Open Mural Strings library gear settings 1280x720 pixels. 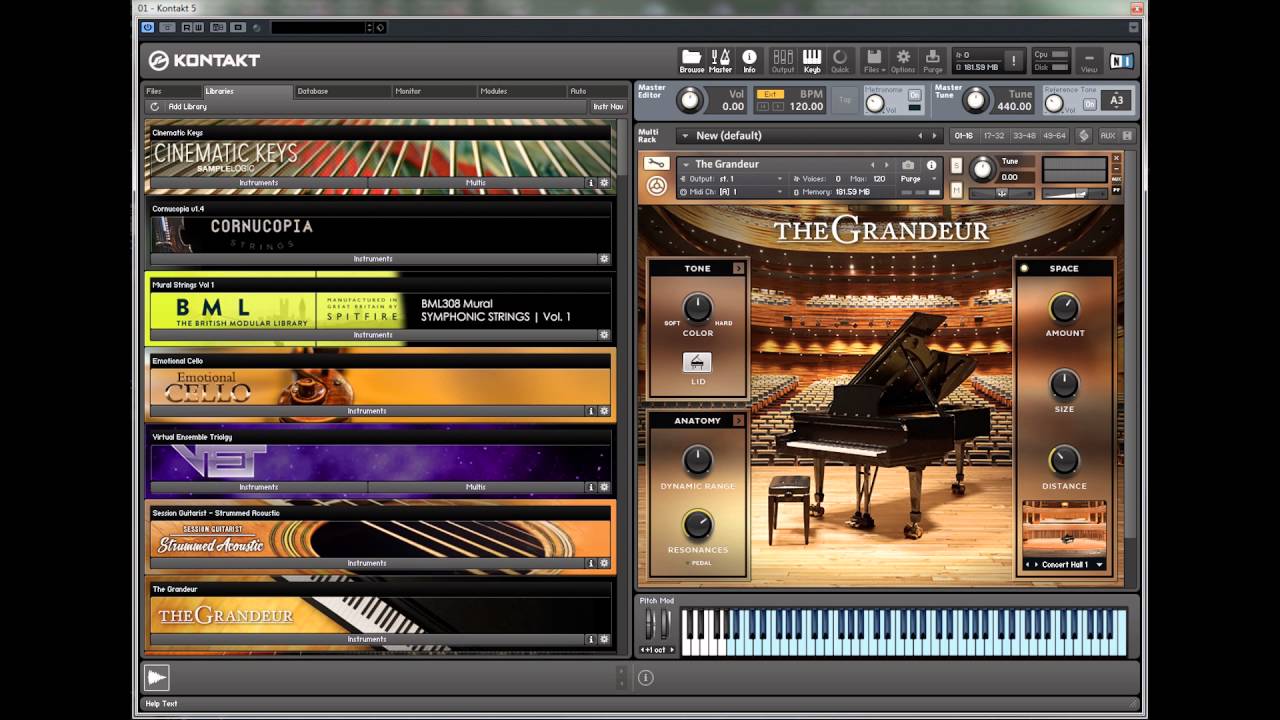604,335
